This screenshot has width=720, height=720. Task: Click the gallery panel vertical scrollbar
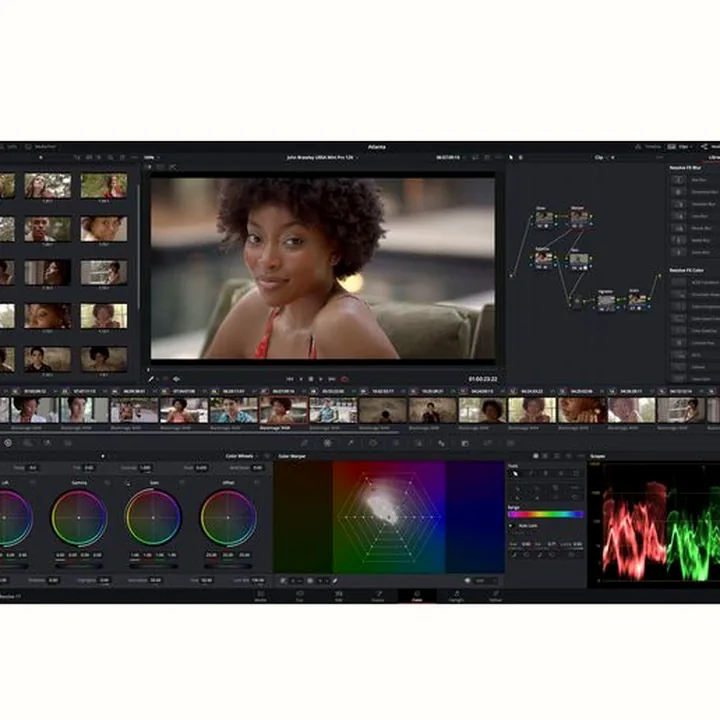[x=139, y=248]
